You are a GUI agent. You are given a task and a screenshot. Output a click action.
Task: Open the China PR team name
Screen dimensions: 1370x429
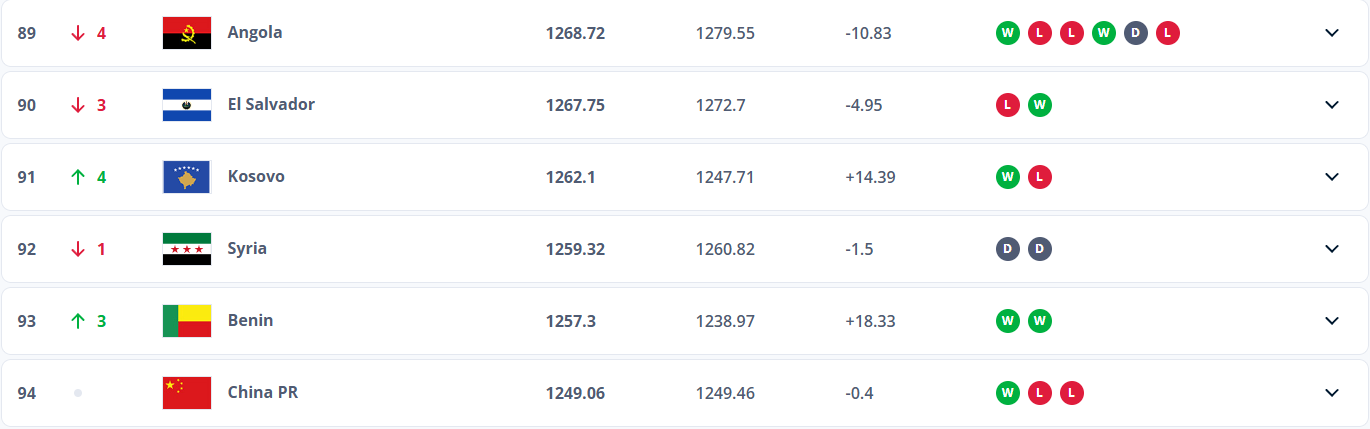pyautogui.click(x=263, y=392)
